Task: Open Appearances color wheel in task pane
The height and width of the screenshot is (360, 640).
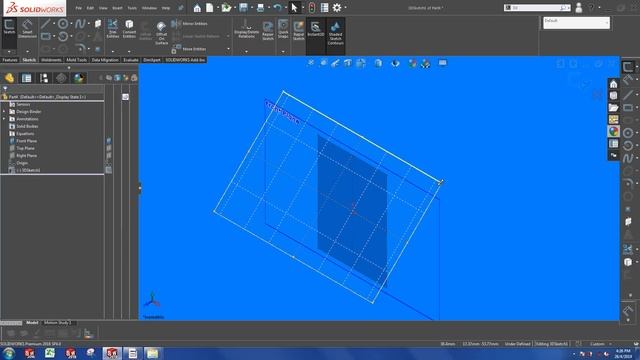Action: coord(613,131)
